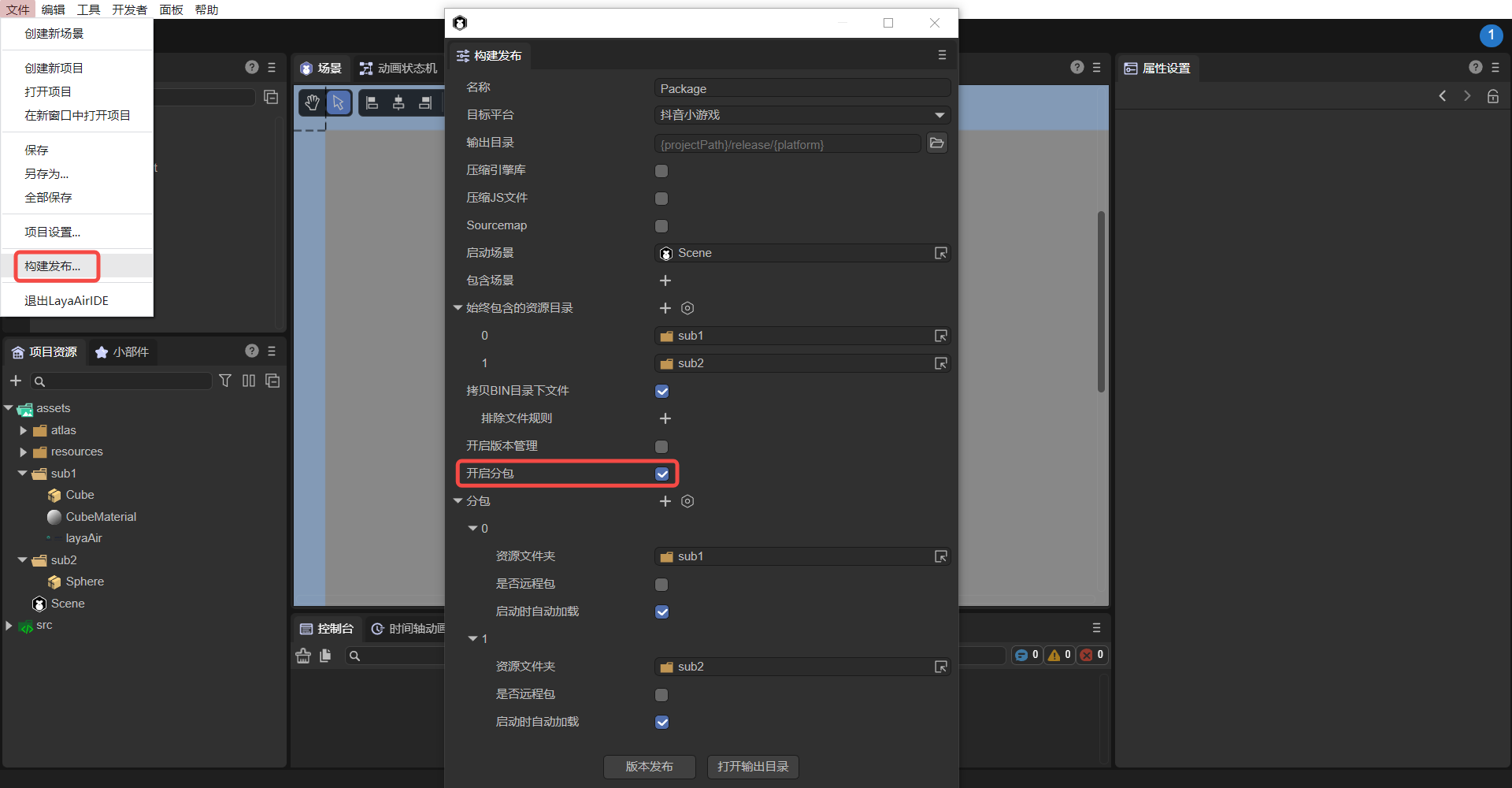Click the filter icon in project assets panel
Image resolution: width=1512 pixels, height=788 pixels.
click(x=225, y=381)
